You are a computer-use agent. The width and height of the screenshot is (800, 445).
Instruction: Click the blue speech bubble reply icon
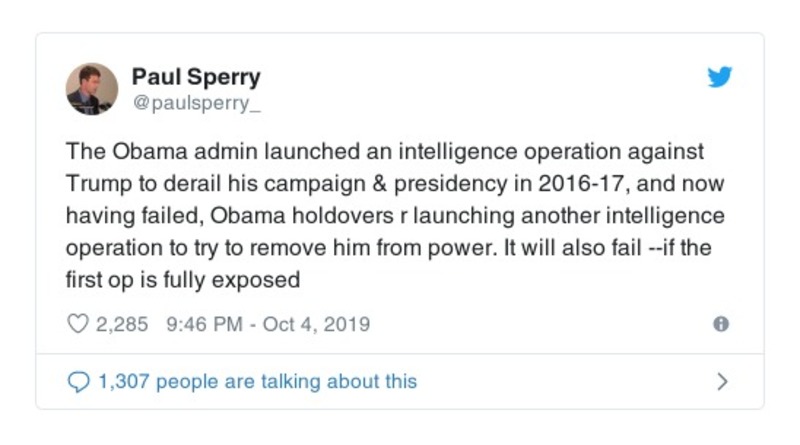(77, 381)
